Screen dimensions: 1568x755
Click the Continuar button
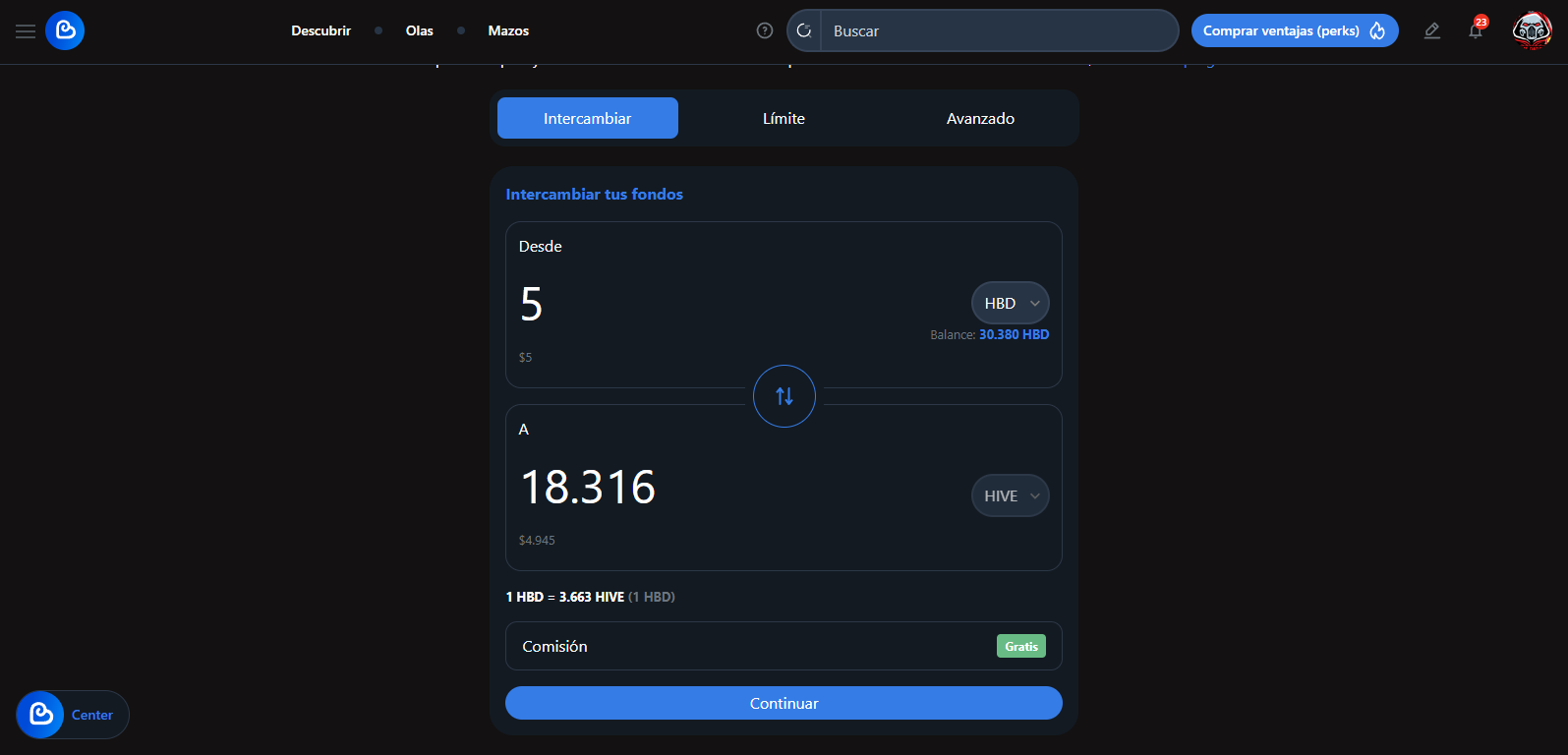tap(784, 703)
